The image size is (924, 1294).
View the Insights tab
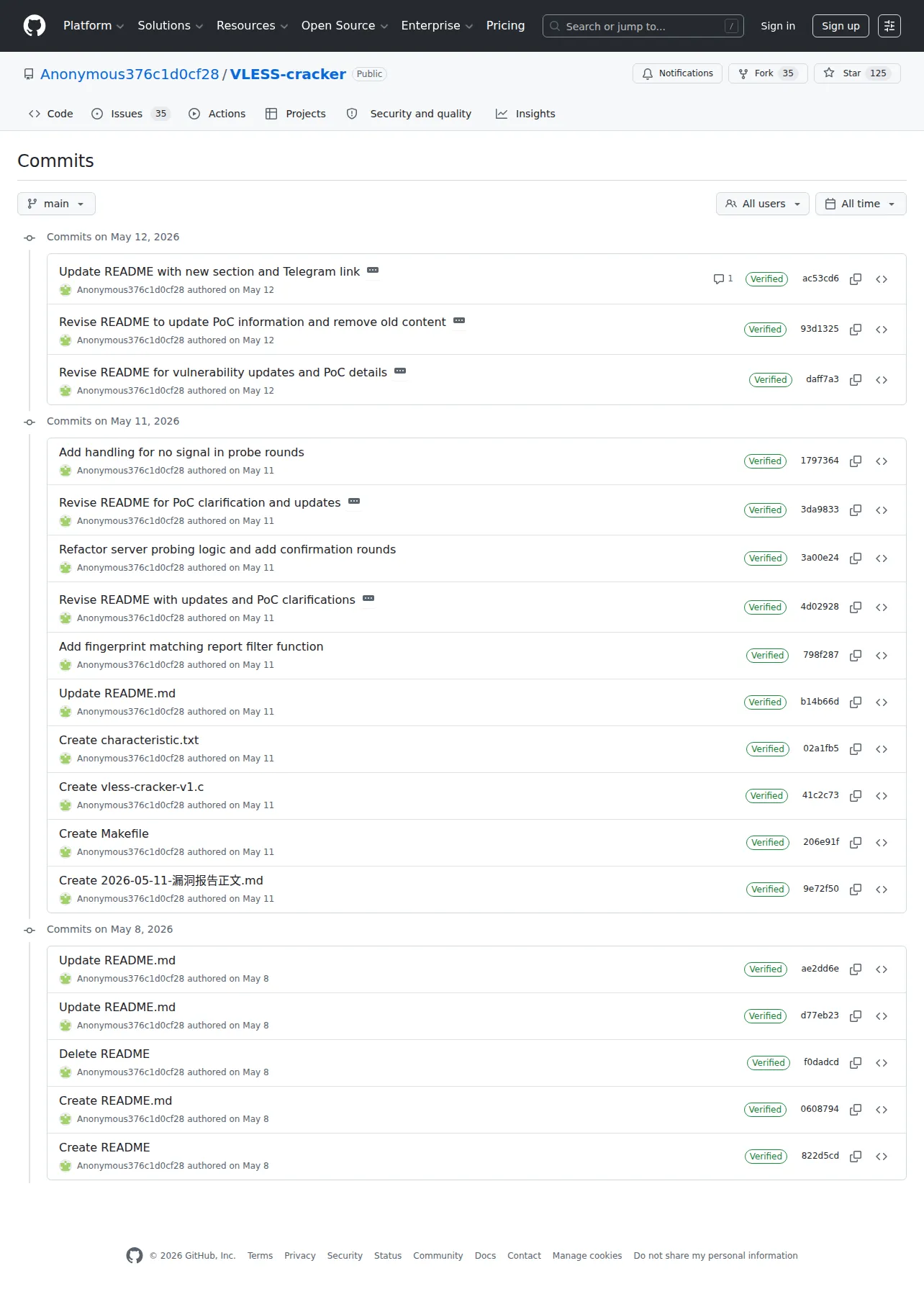[x=526, y=114]
